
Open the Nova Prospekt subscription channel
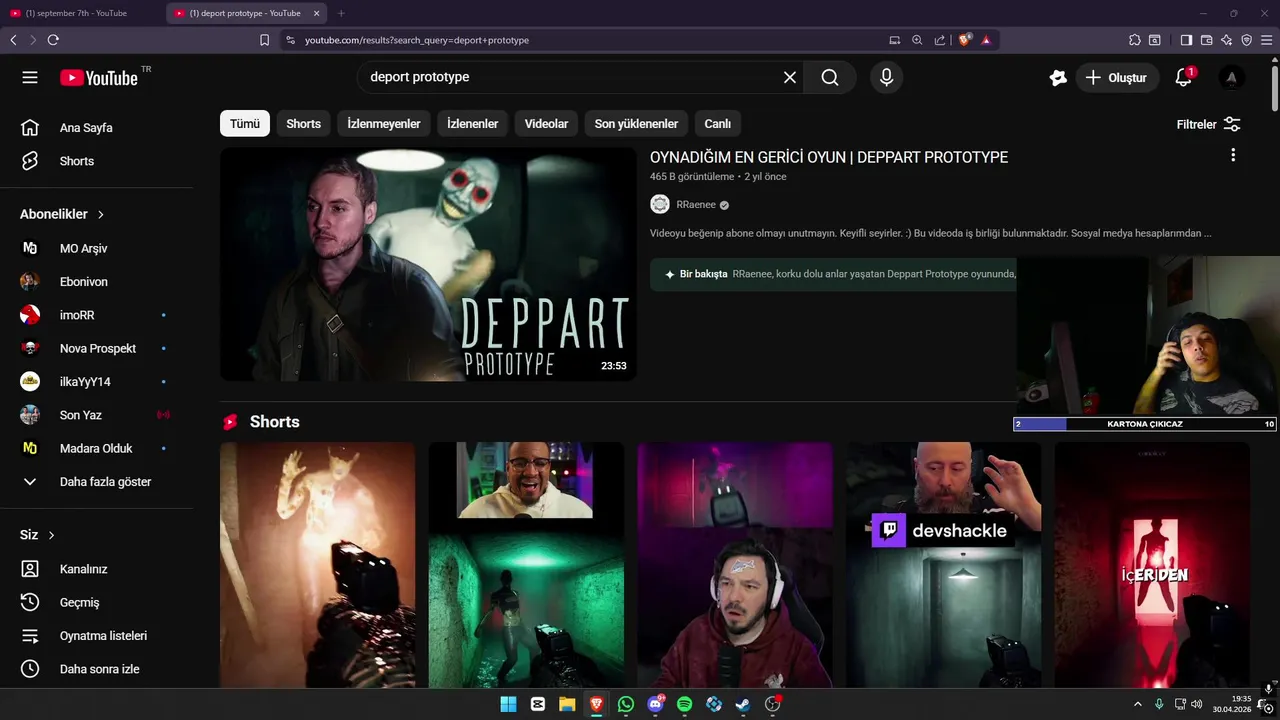(97, 348)
